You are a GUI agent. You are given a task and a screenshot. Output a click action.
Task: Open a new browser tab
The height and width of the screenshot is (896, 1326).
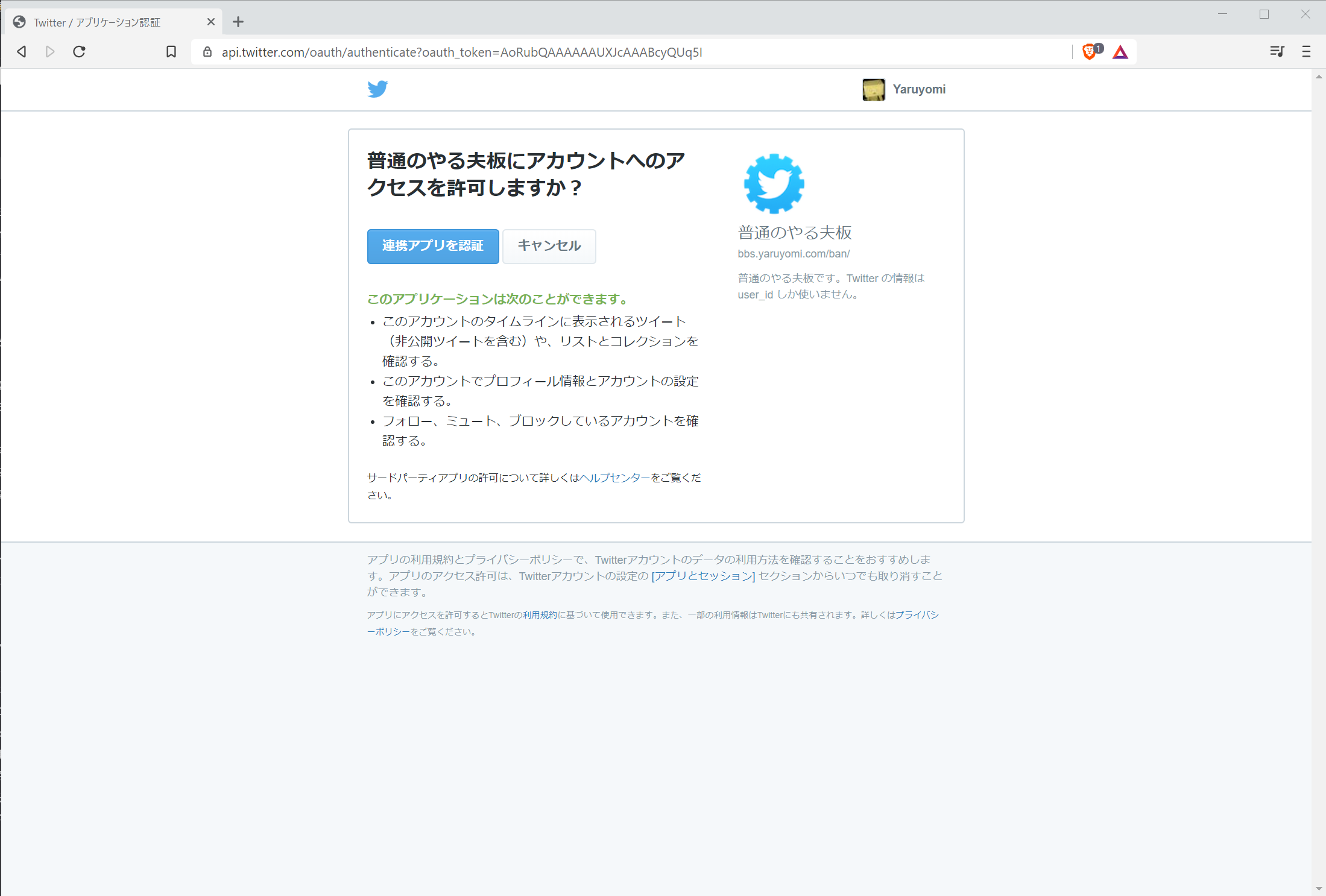tap(238, 22)
